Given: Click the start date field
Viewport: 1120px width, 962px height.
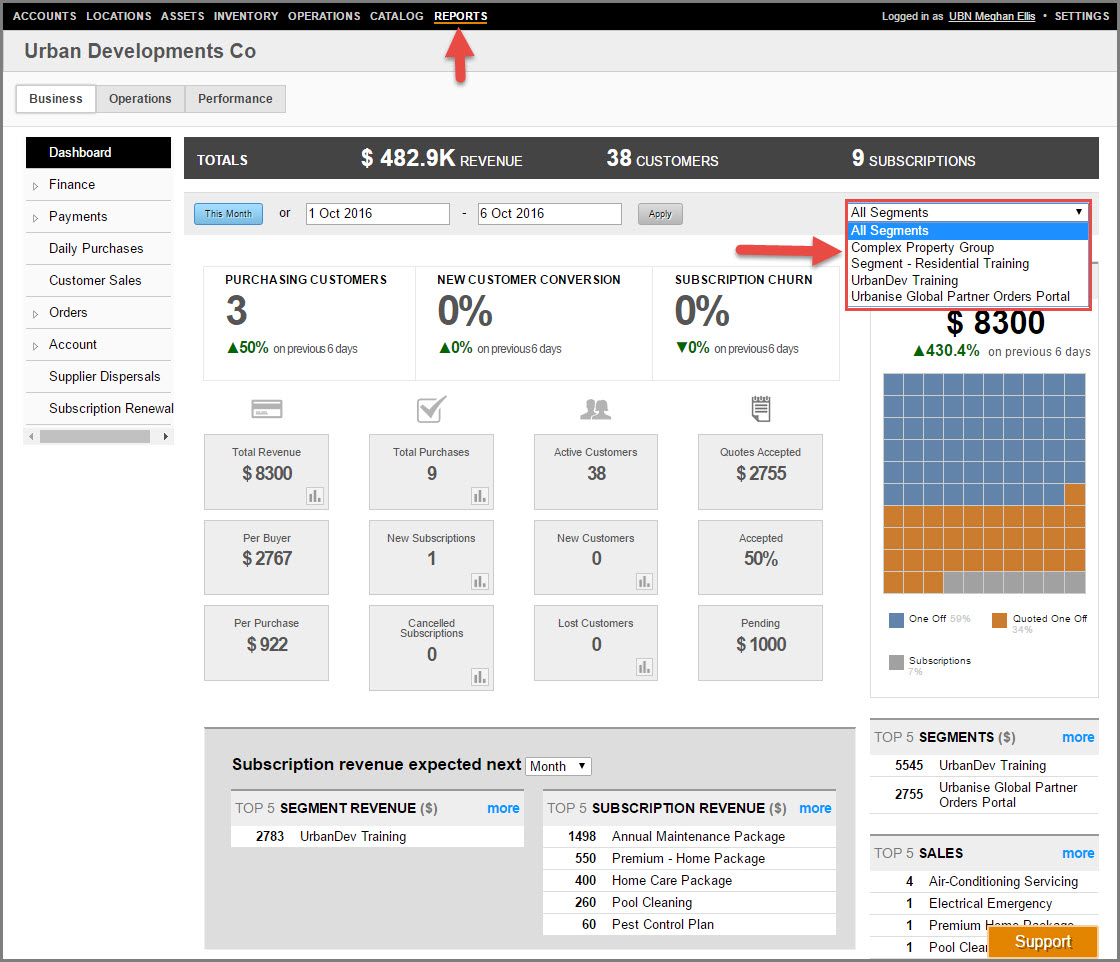Looking at the screenshot, I should (377, 214).
